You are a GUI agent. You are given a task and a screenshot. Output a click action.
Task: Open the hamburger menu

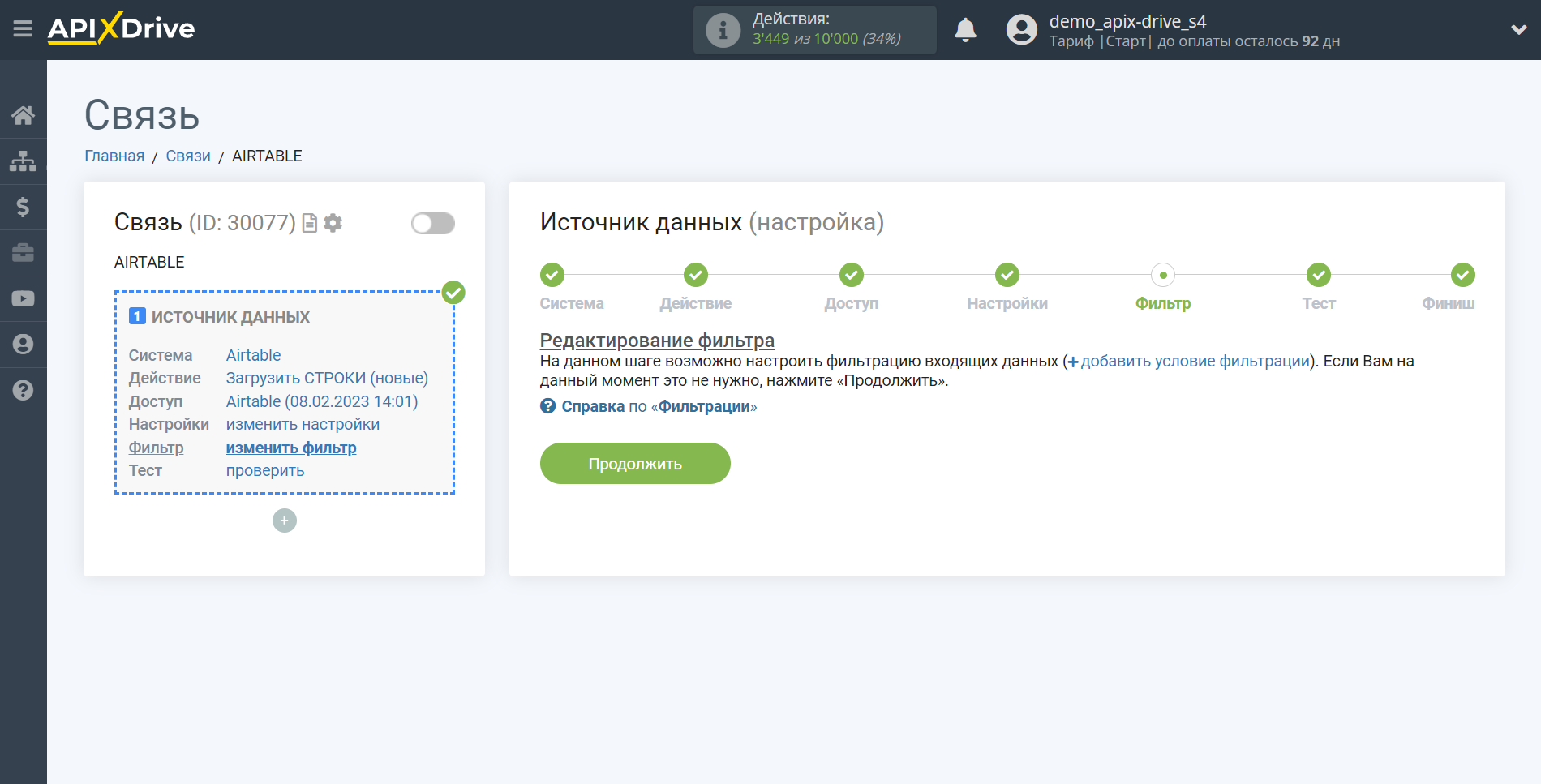[23, 29]
